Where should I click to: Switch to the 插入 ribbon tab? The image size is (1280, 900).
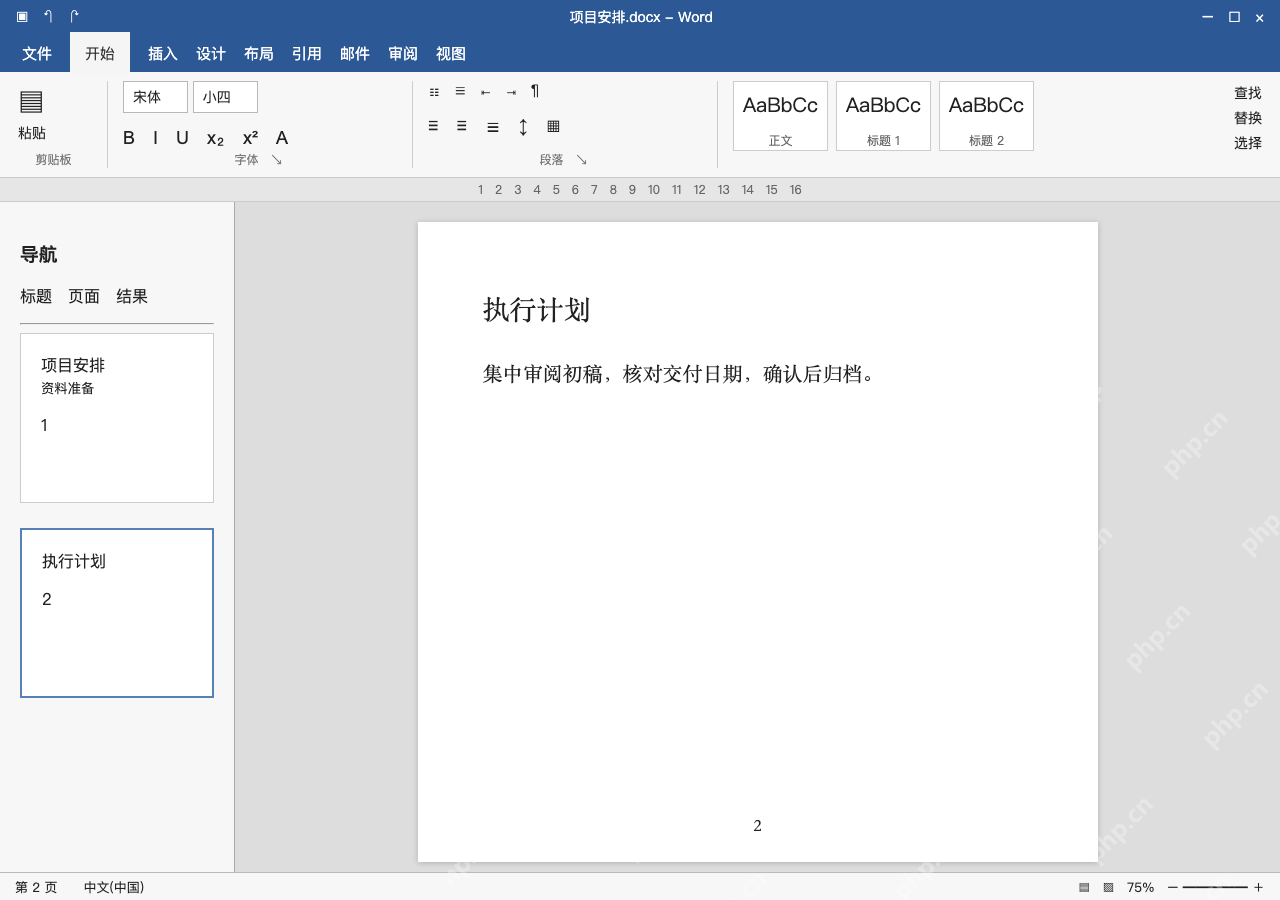click(x=163, y=54)
